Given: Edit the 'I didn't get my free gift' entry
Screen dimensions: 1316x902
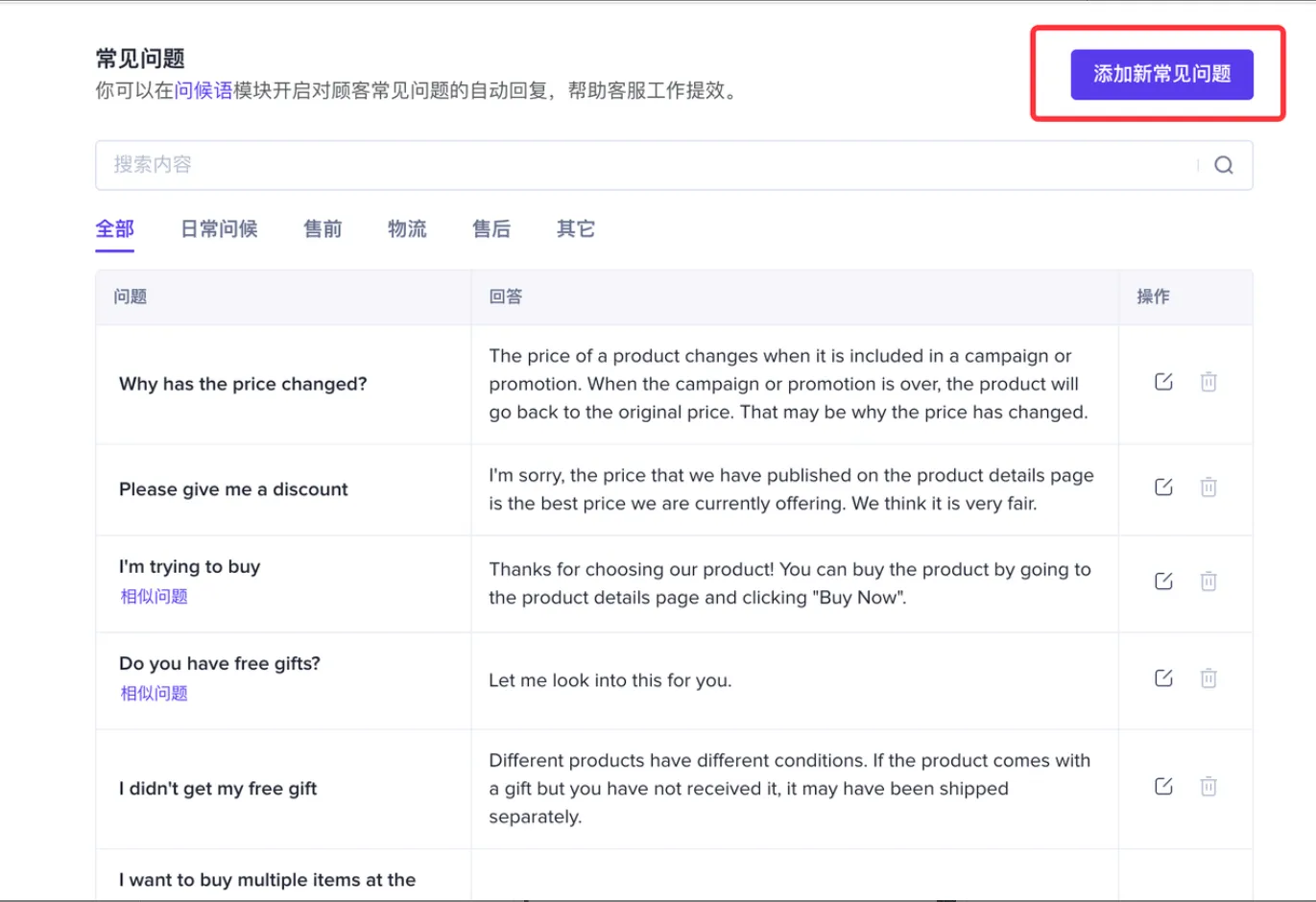Looking at the screenshot, I should point(1163,786).
